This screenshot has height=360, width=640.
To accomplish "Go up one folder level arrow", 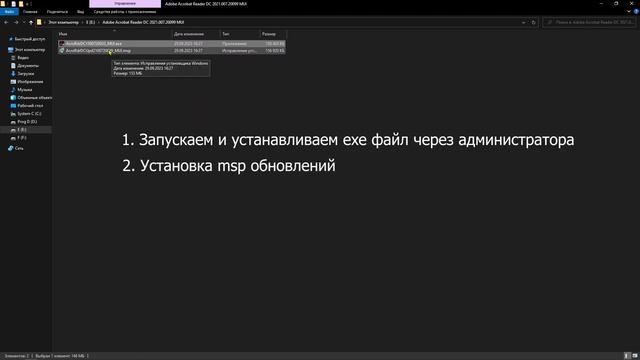I will point(31,22).
